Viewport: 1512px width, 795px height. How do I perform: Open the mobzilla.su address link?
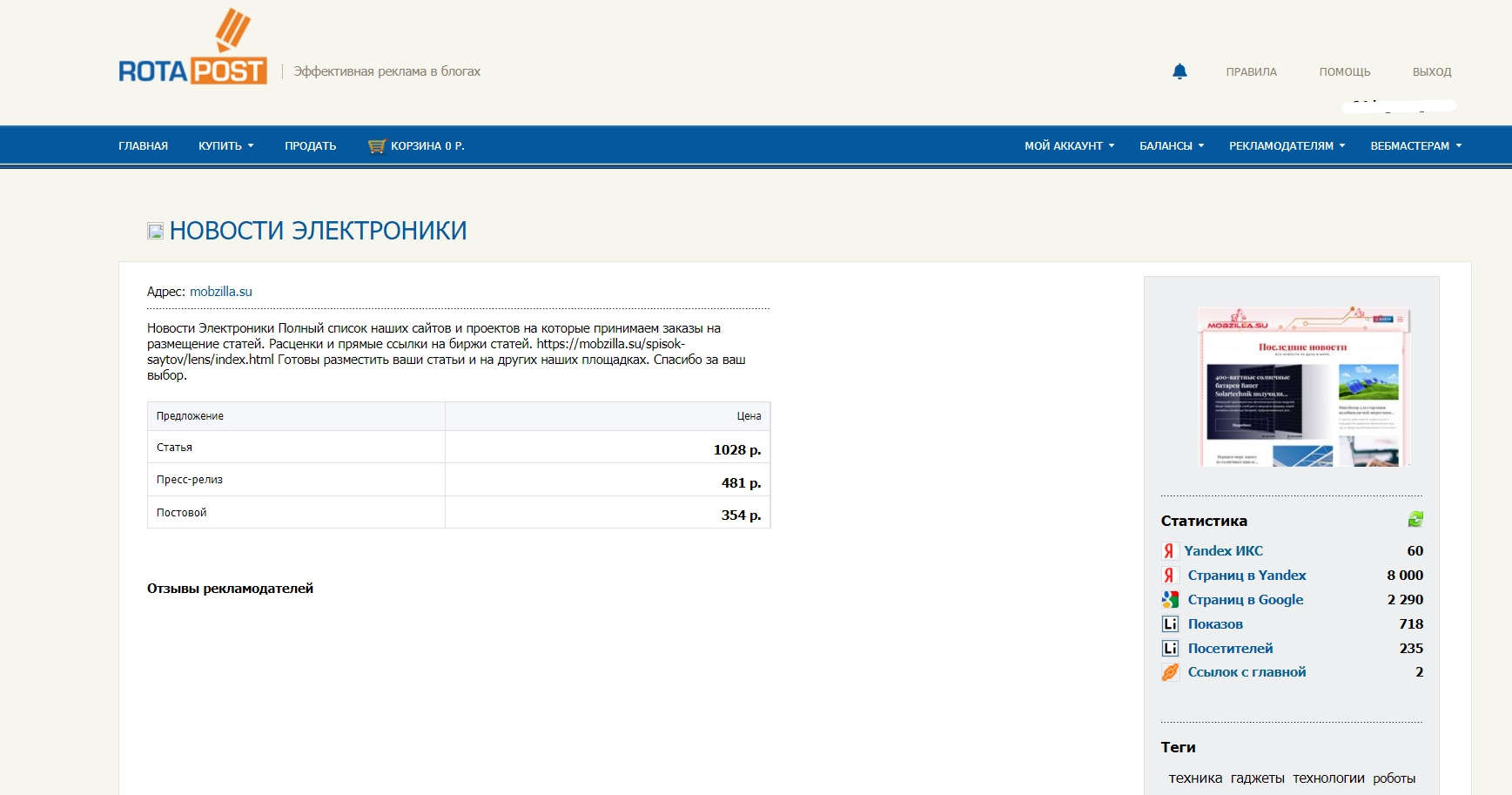coord(221,292)
